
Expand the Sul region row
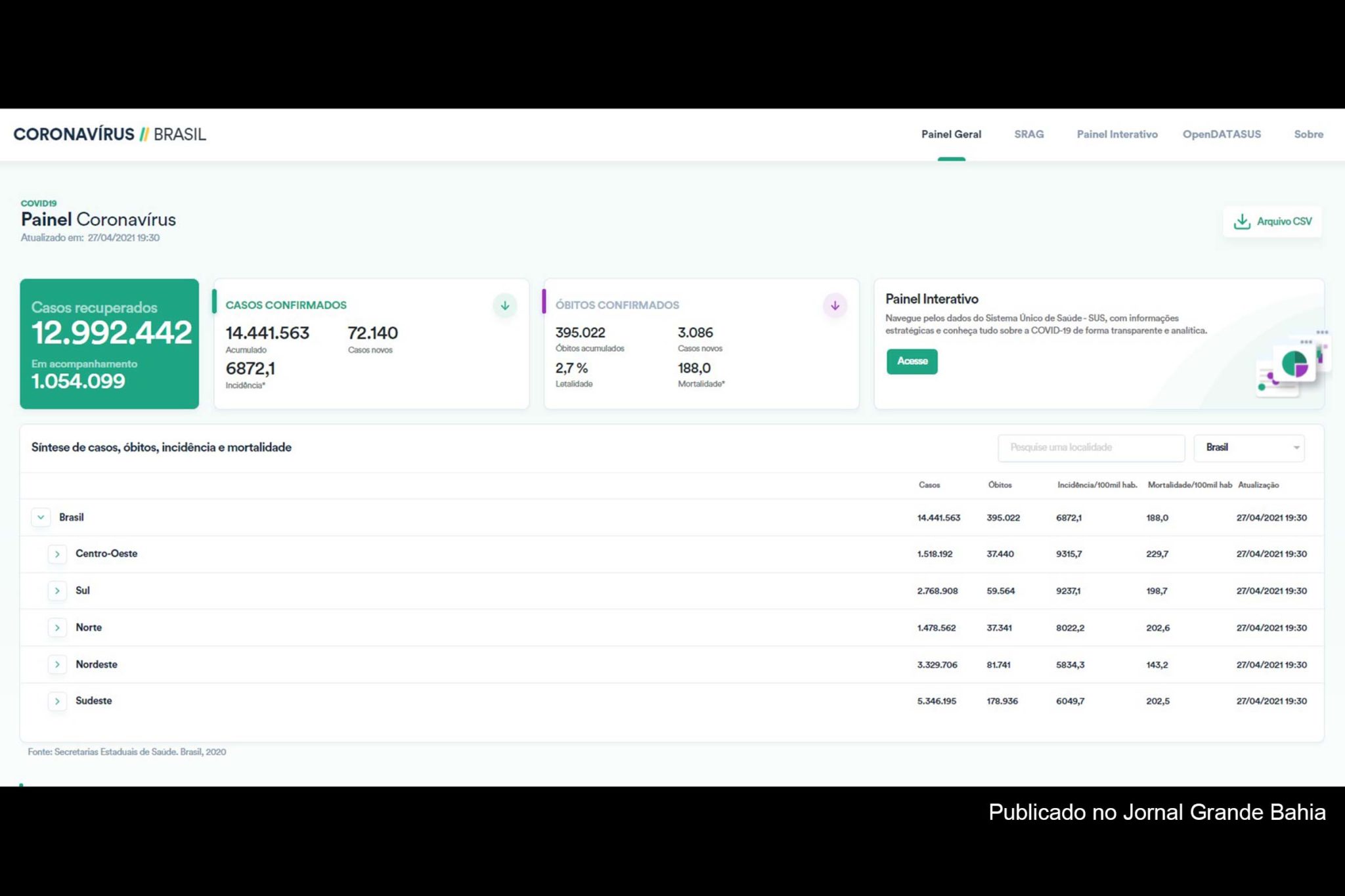(57, 591)
